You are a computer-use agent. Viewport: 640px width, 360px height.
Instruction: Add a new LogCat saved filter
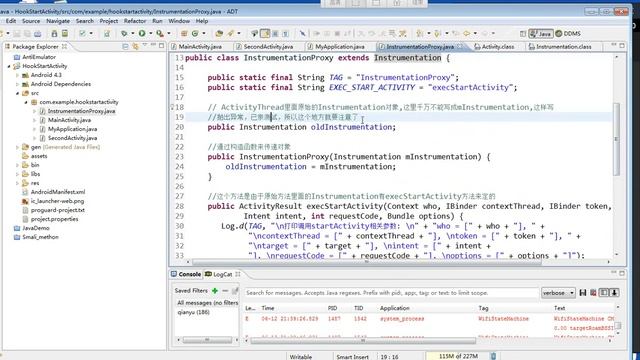(x=215, y=291)
